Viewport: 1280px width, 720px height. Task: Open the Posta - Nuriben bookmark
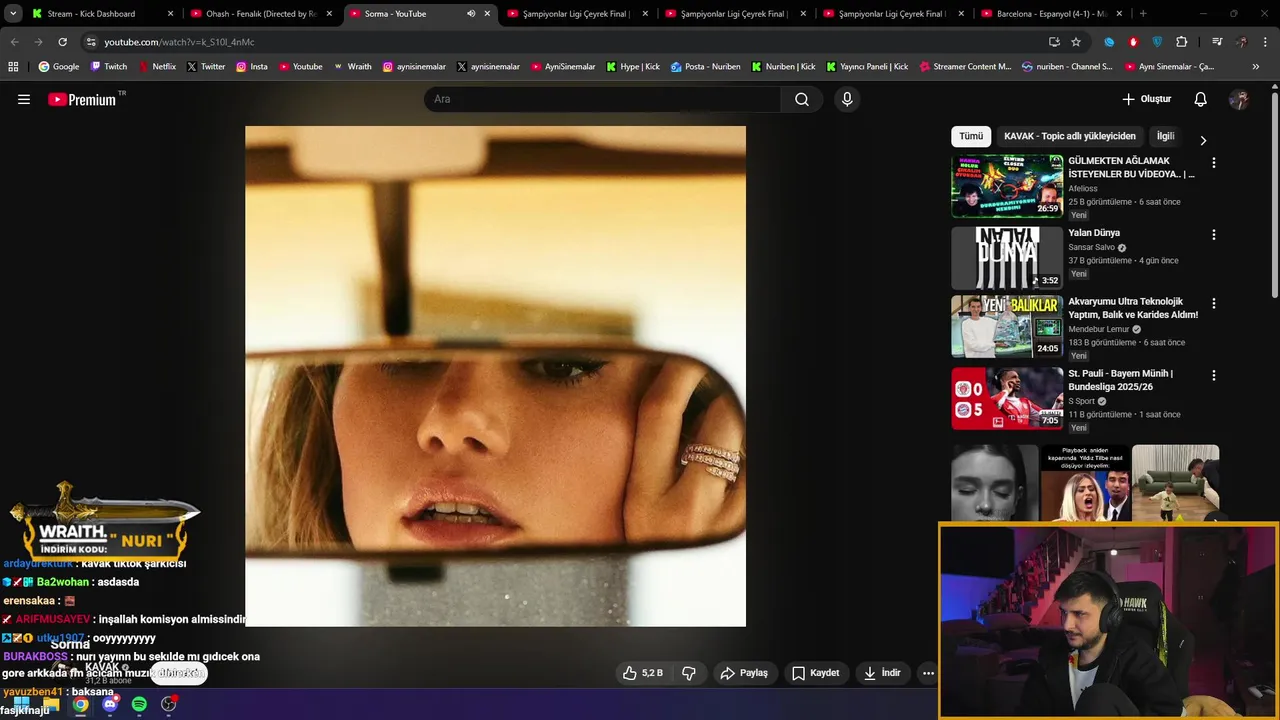[x=706, y=67]
